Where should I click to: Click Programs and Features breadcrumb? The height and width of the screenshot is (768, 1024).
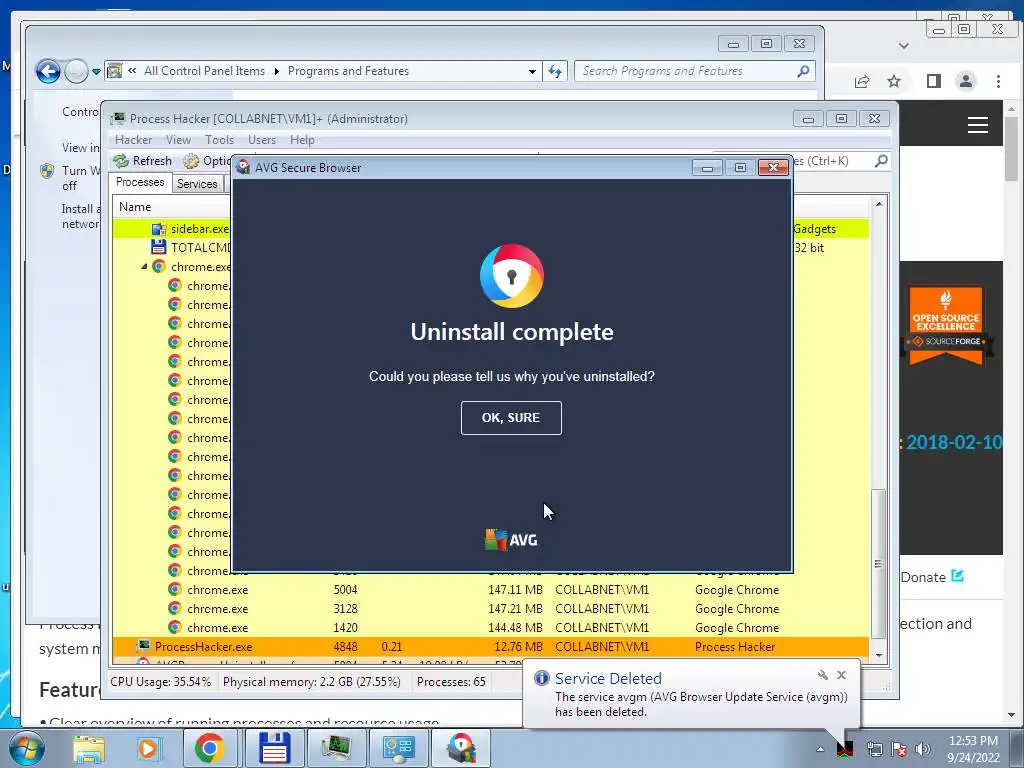pyautogui.click(x=348, y=71)
